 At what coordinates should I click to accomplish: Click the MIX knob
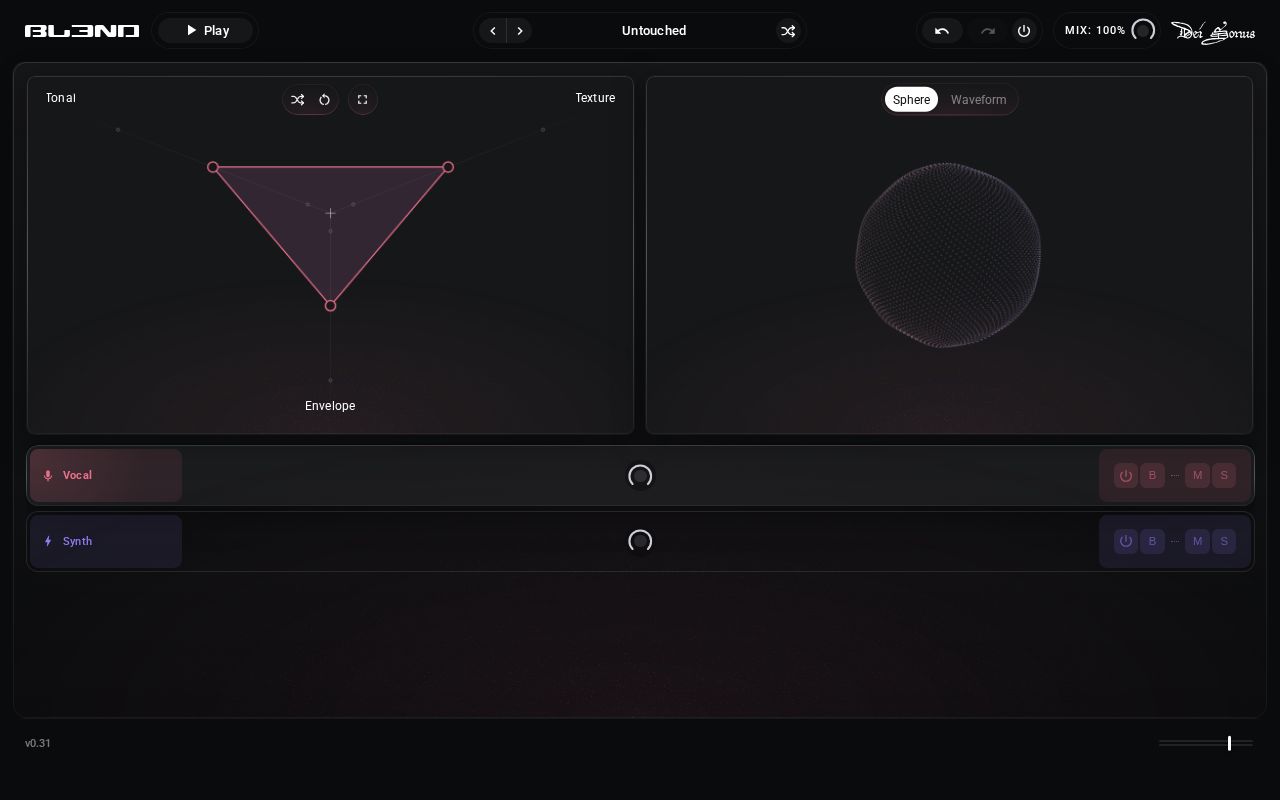coord(1143,30)
